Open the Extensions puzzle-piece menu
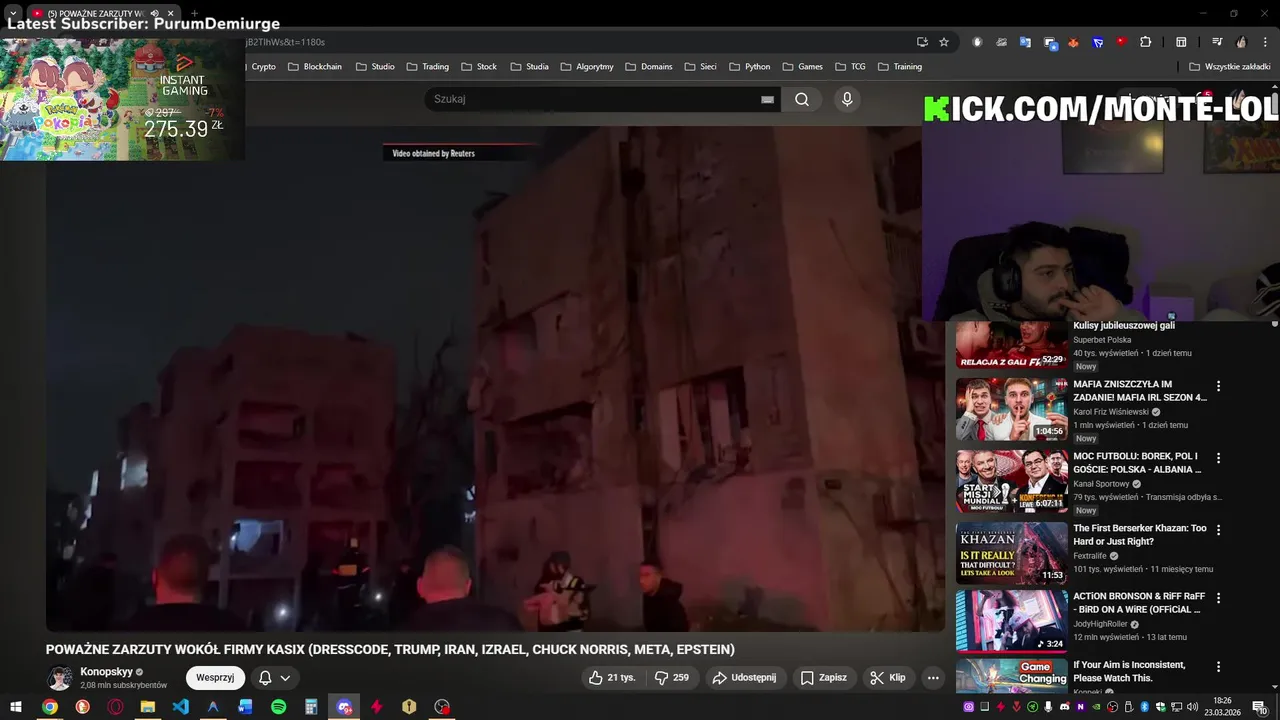Viewport: 1280px width, 720px height. coord(1146,42)
